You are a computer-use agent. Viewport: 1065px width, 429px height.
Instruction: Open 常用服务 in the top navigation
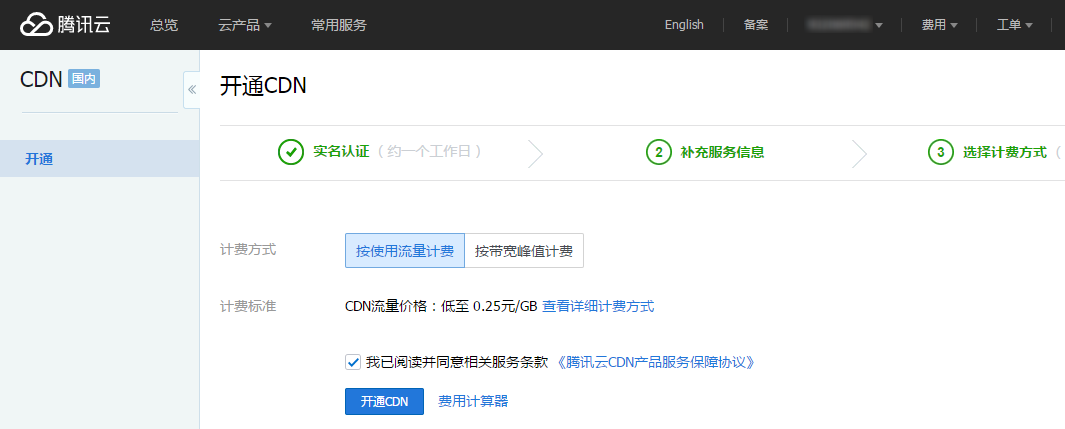pos(339,25)
